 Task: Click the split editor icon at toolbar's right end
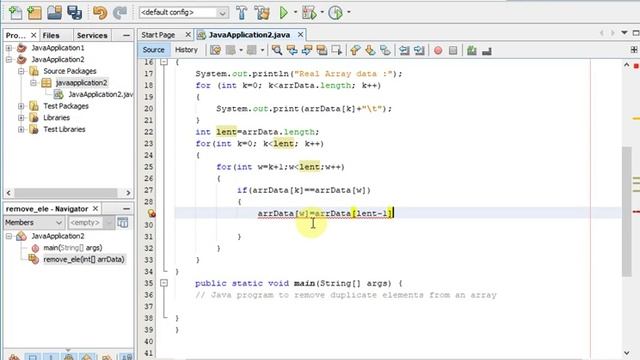point(634,50)
